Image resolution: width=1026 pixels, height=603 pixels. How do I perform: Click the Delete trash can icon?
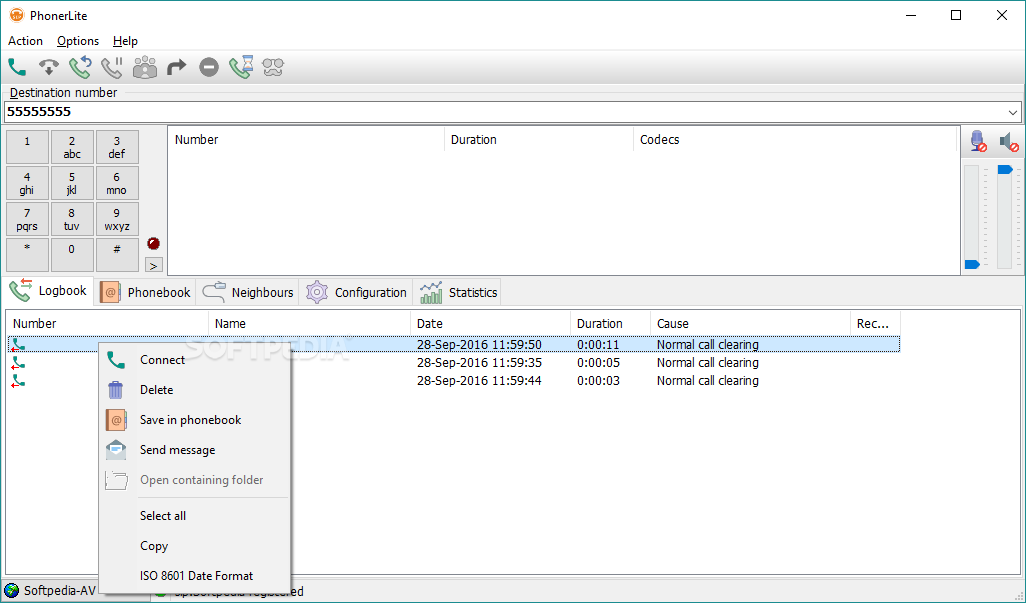[x=115, y=390]
